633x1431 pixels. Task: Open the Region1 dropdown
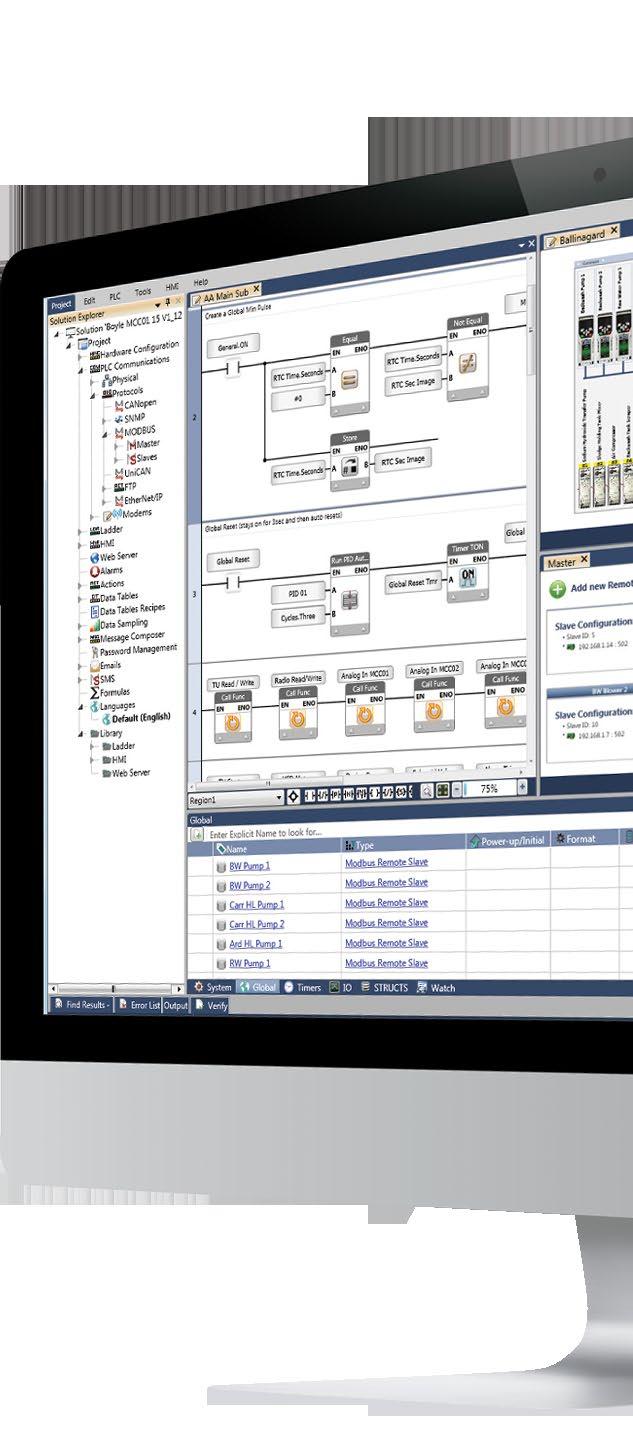(x=279, y=798)
